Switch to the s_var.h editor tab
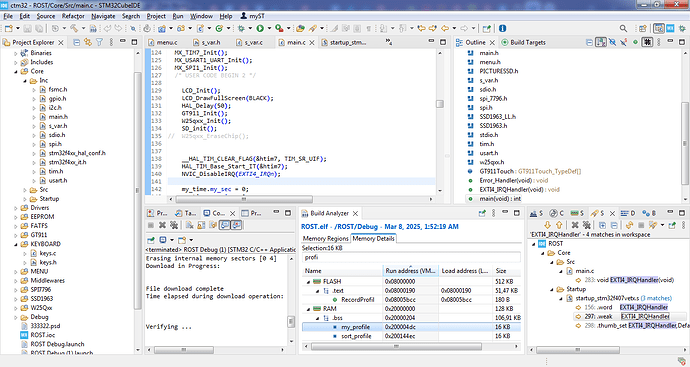 pos(207,42)
